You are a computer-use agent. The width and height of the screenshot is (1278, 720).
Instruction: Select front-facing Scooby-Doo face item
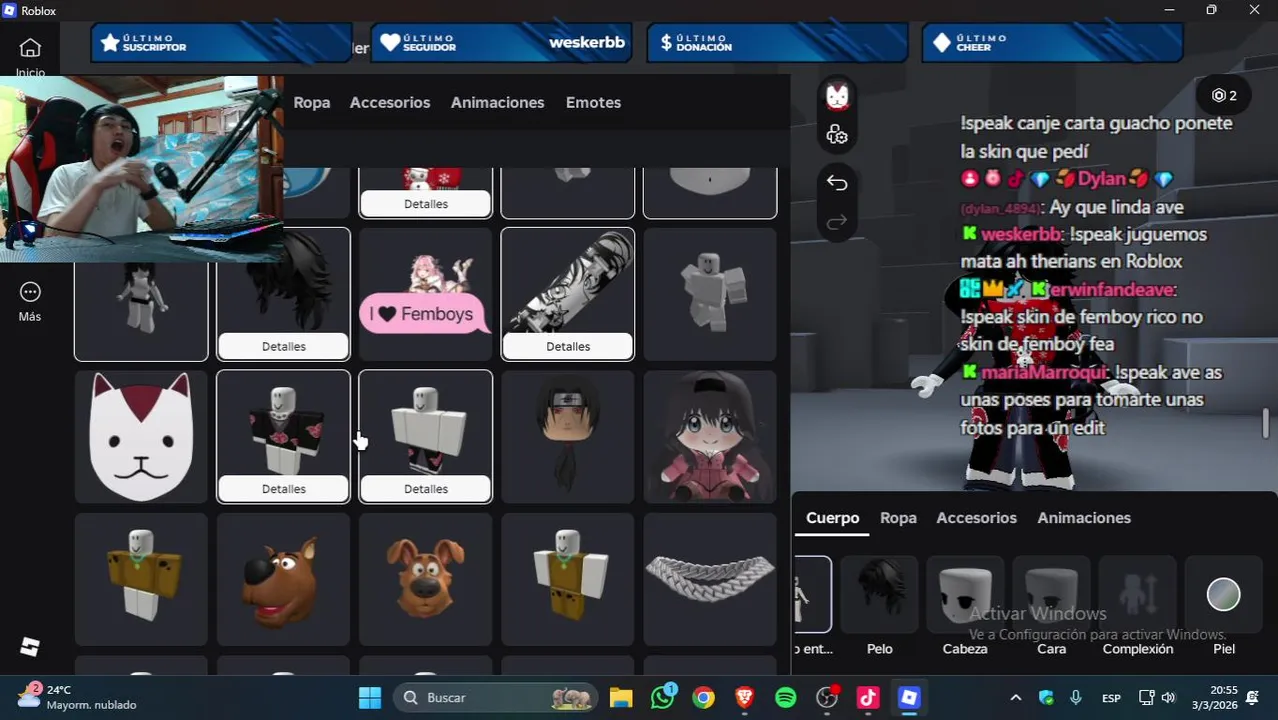tap(426, 579)
